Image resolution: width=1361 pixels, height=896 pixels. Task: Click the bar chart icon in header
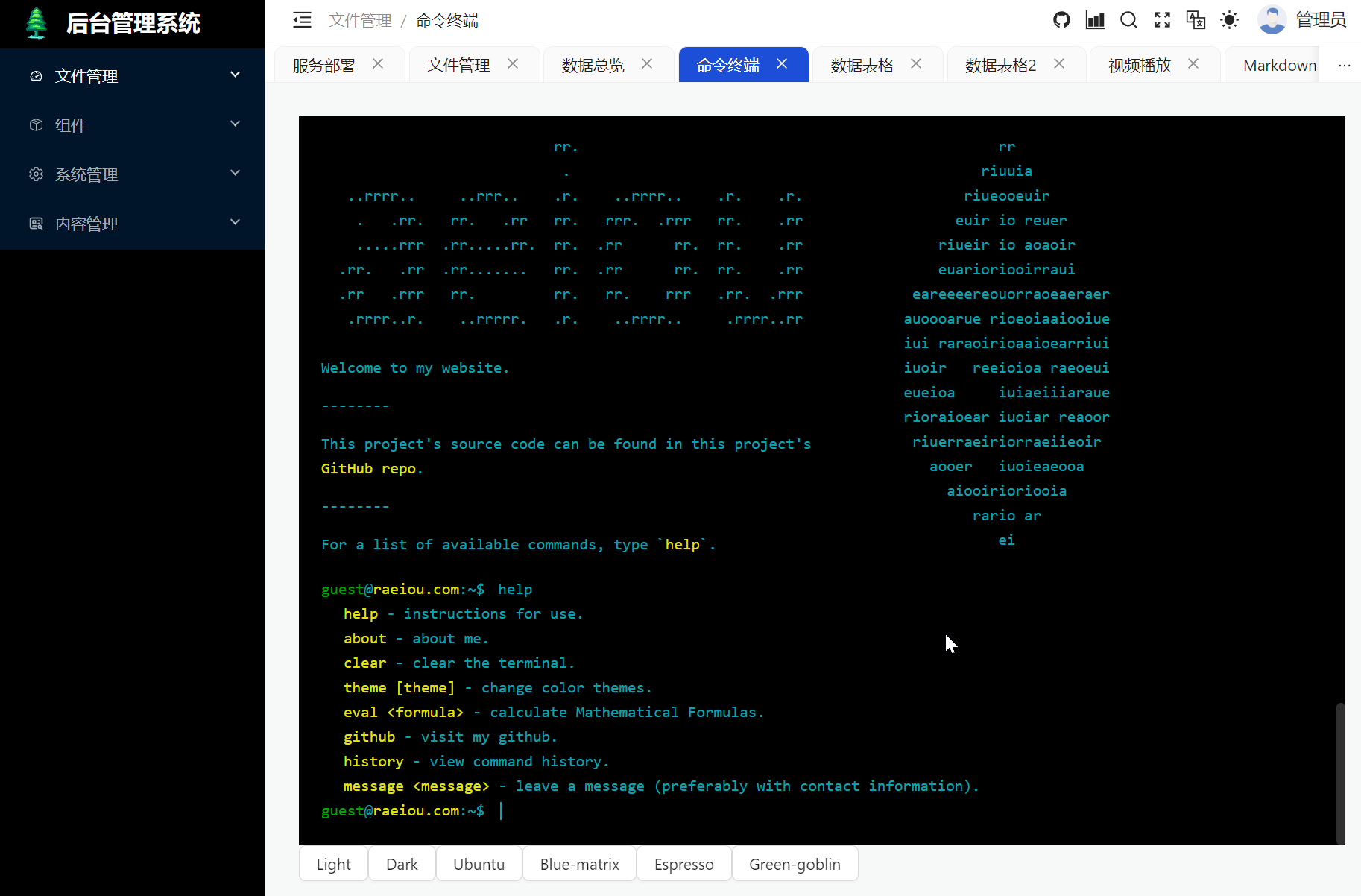tap(1095, 20)
